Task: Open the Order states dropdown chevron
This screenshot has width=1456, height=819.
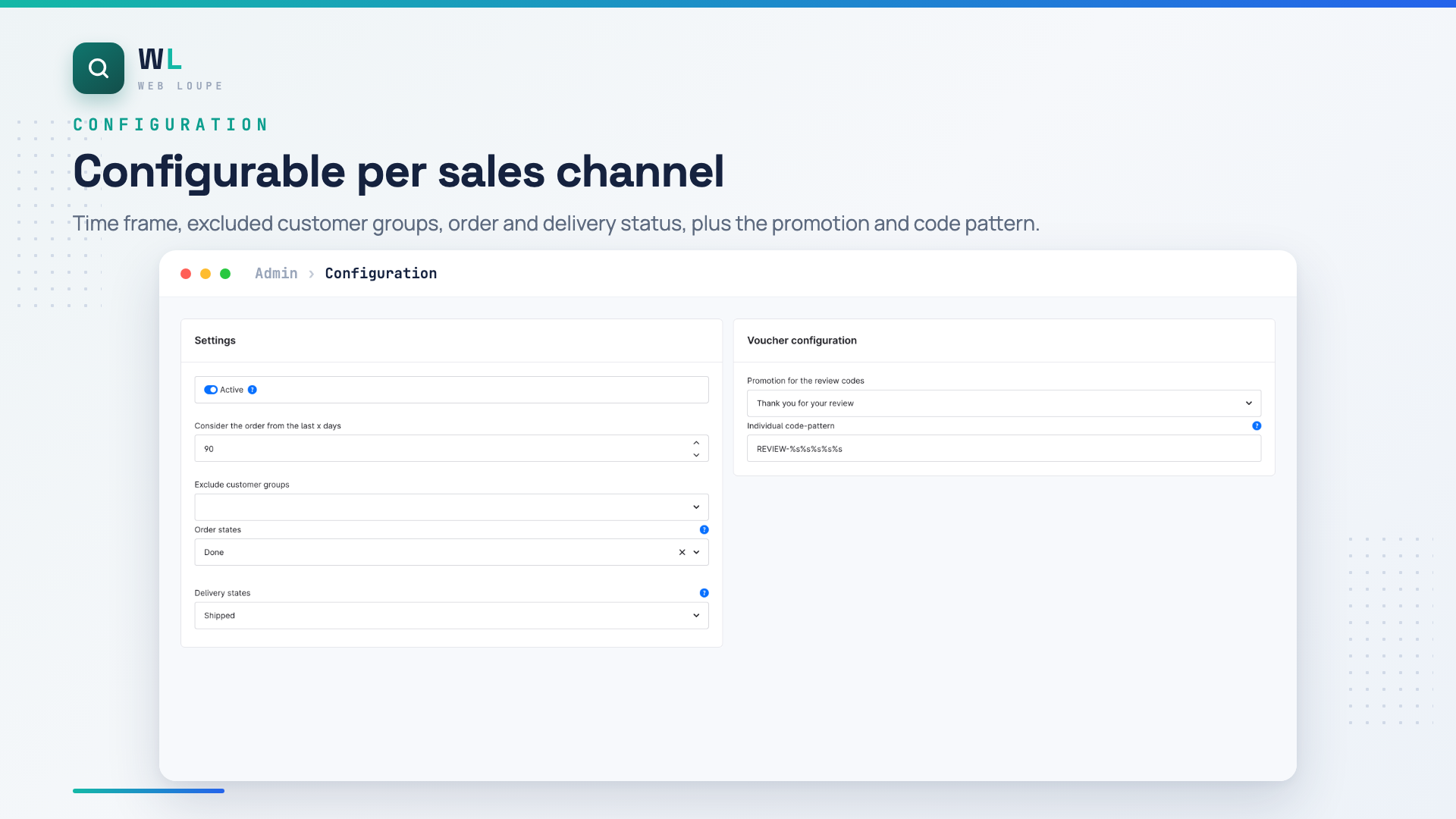Action: tap(696, 552)
